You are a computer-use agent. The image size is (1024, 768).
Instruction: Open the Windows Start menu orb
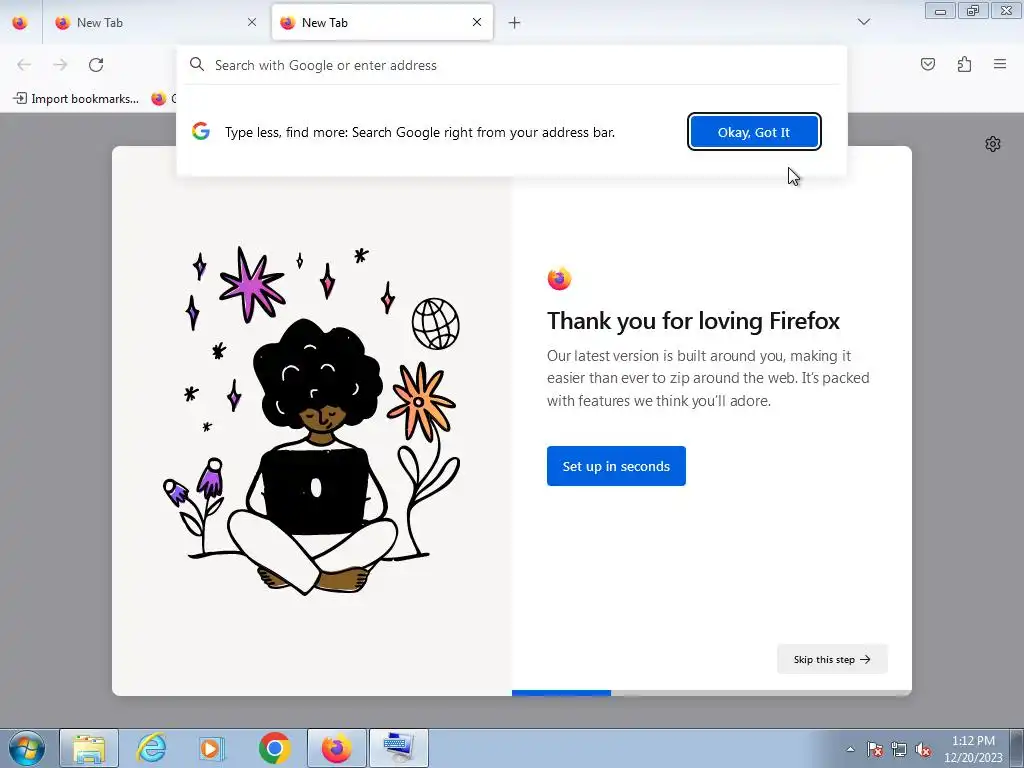(x=27, y=748)
